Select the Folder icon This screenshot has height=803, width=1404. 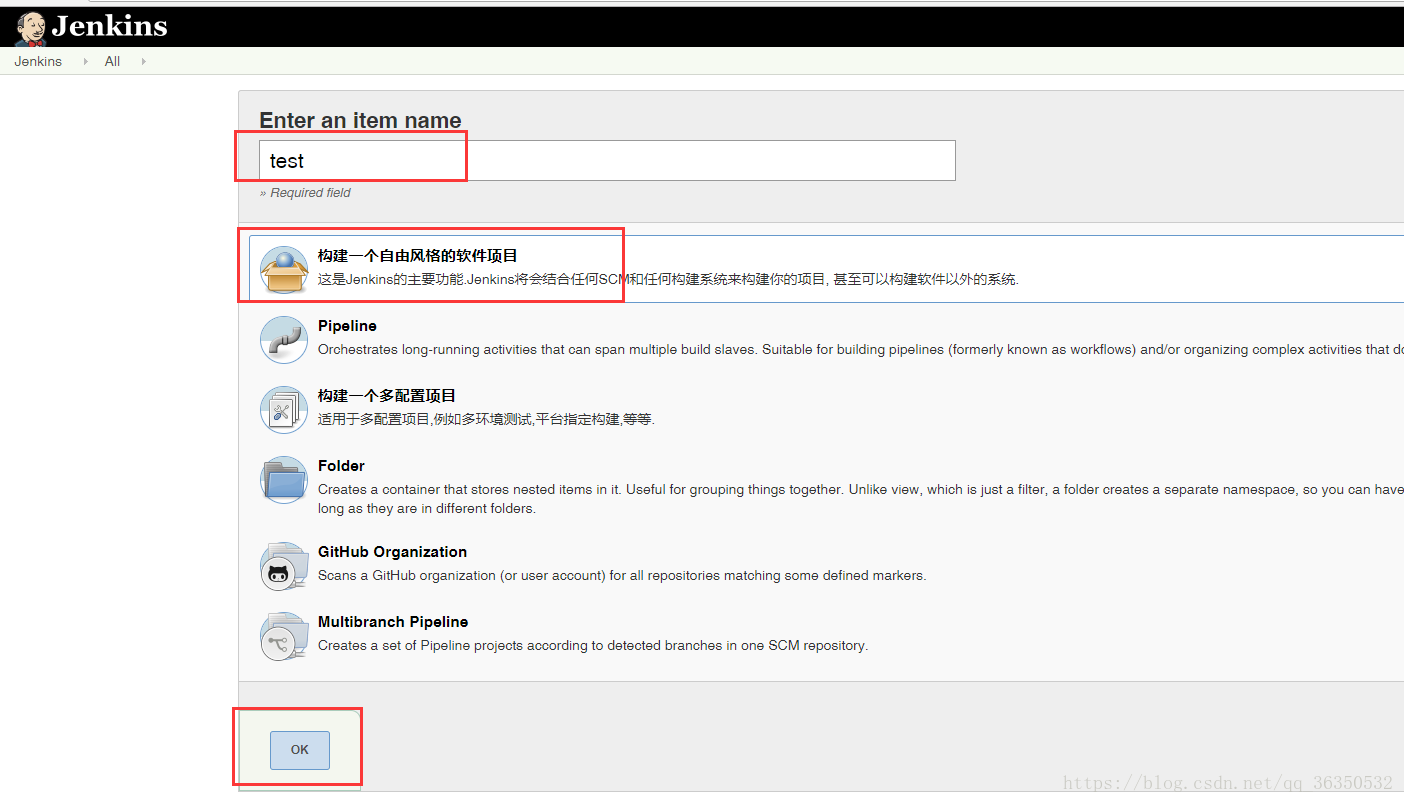[x=284, y=480]
